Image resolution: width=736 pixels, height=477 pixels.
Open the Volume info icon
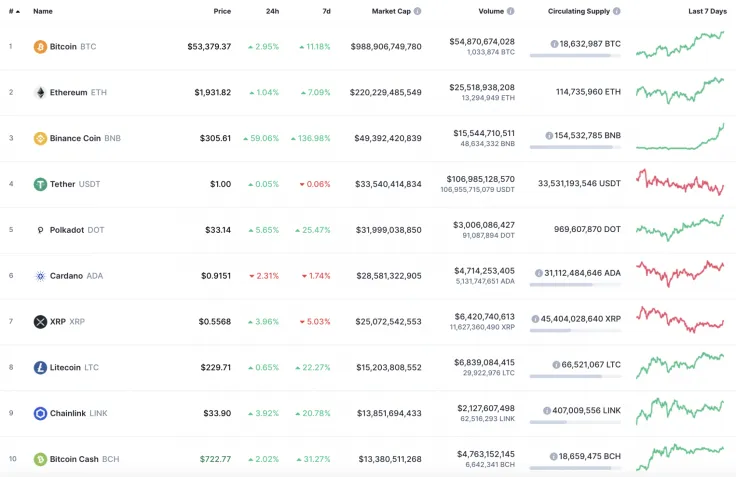point(511,11)
